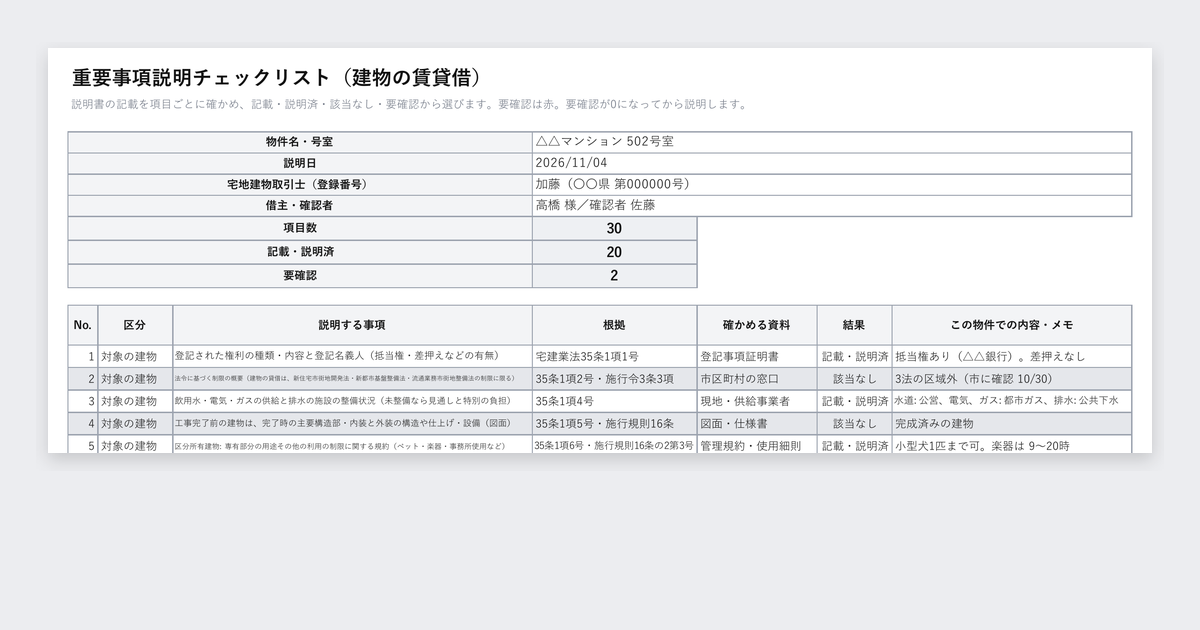The height and width of the screenshot is (630, 1200).
Task: Select 対象の建物 in row 3
Action: point(135,401)
